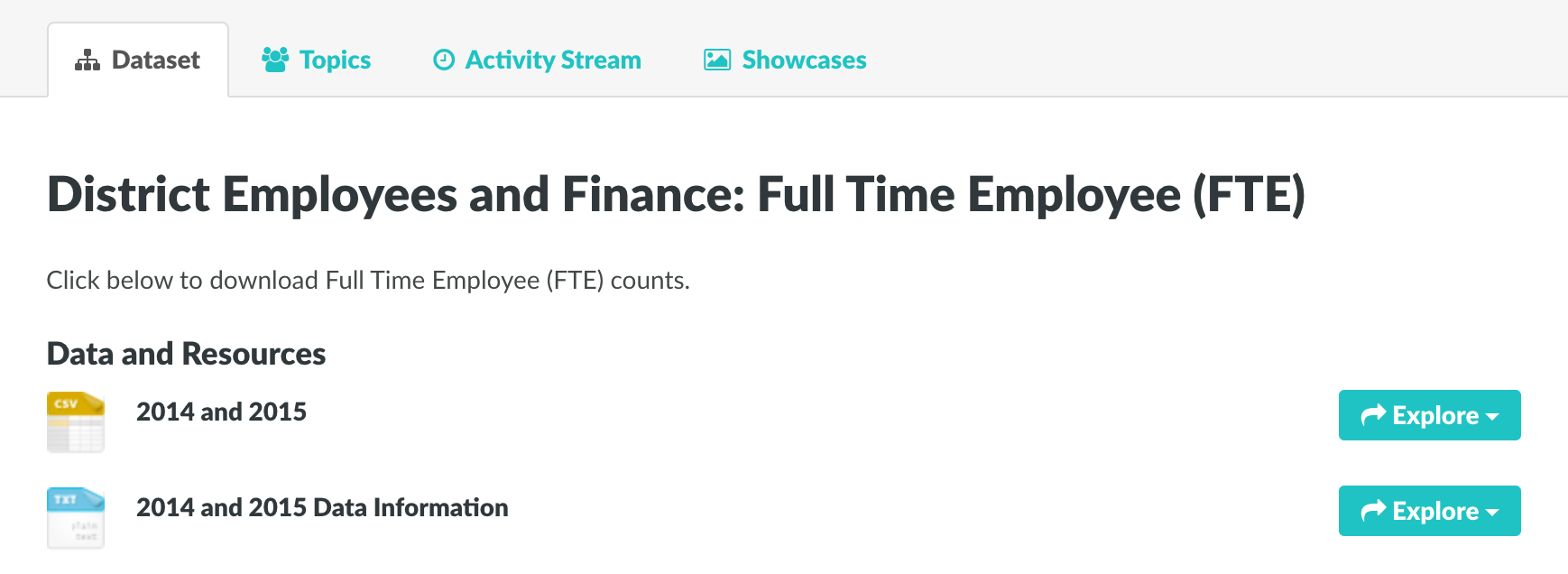Click the share arrow on first Explore button
Viewport: 1568px width, 574px height.
[x=1373, y=415]
